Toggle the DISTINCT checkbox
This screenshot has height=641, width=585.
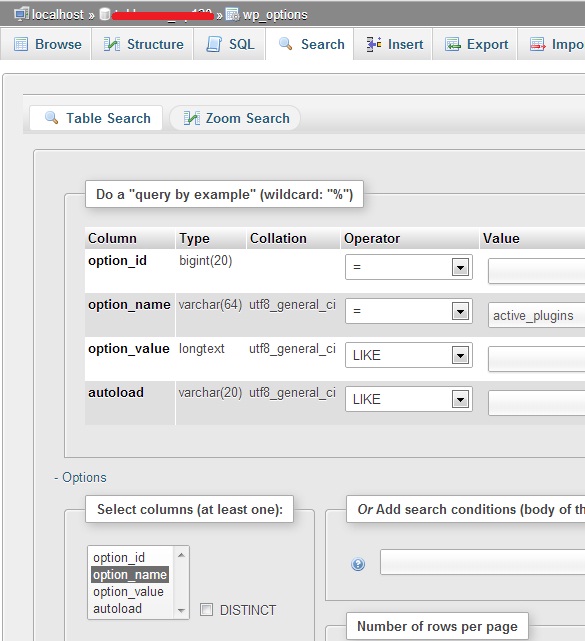206,610
